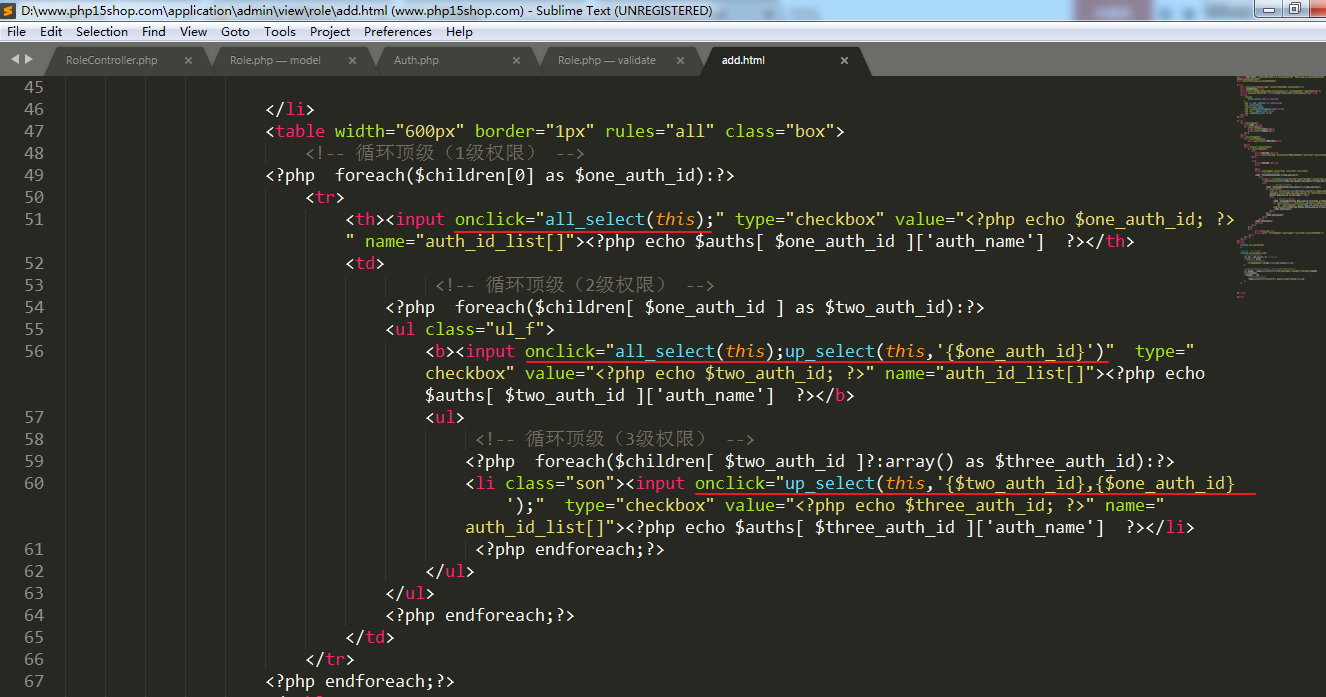Close the active add.html tab
This screenshot has height=697, width=1326.
pos(844,61)
